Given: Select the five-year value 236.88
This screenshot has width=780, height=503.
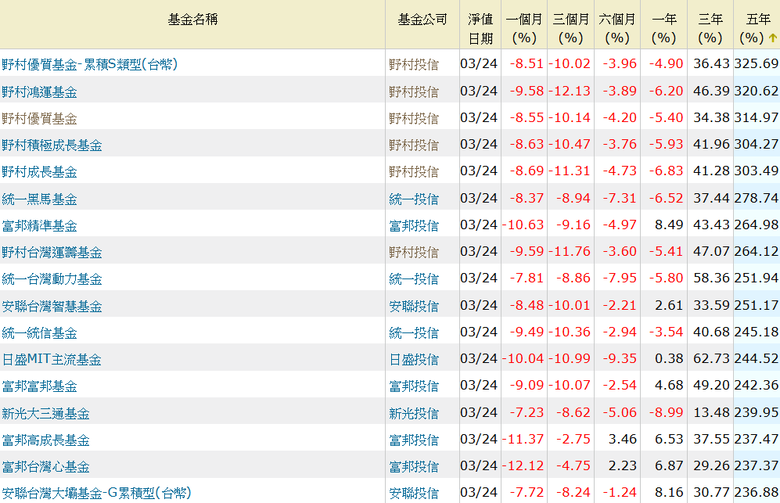Looking at the screenshot, I should coord(756,493).
